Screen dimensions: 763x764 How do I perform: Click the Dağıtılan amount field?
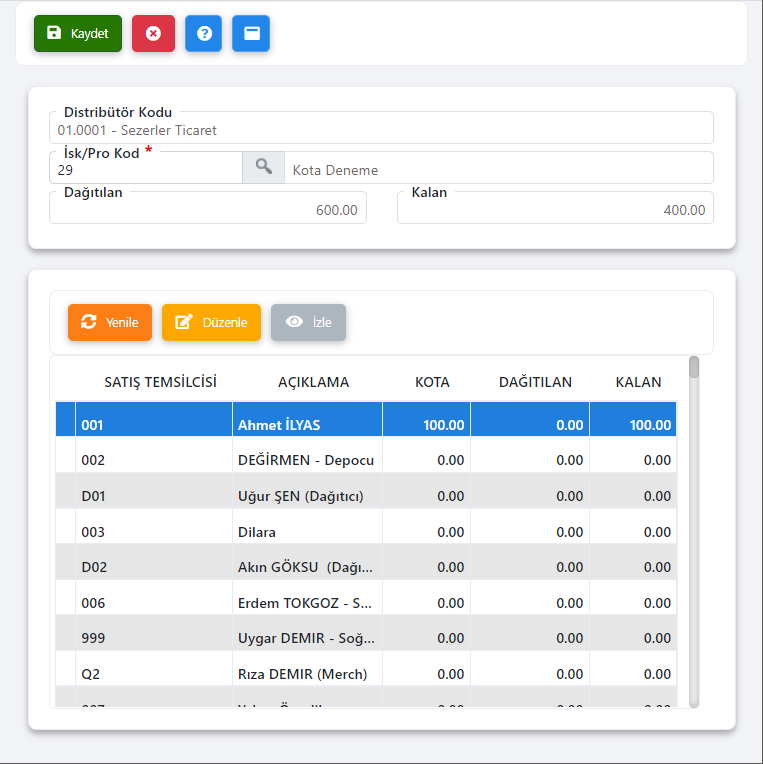pyautogui.click(x=207, y=210)
